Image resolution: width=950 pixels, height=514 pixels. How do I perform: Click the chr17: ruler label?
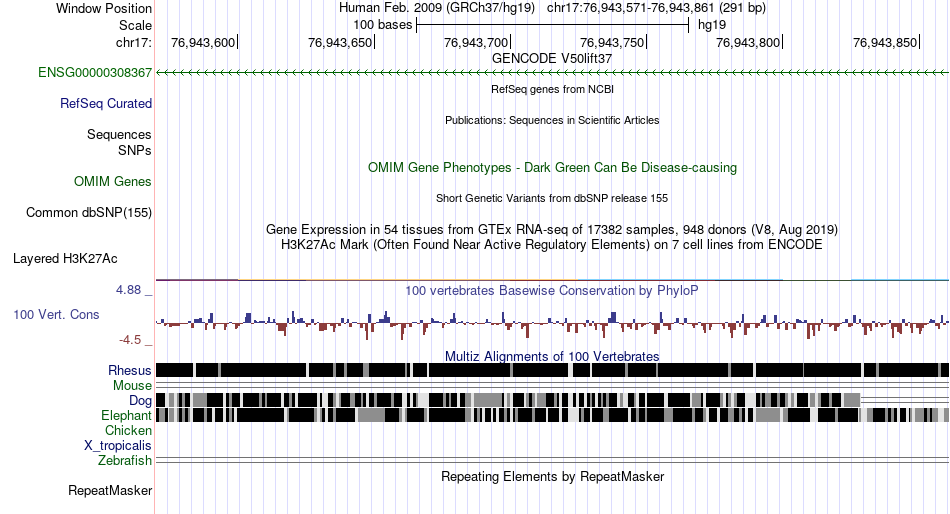pos(134,42)
